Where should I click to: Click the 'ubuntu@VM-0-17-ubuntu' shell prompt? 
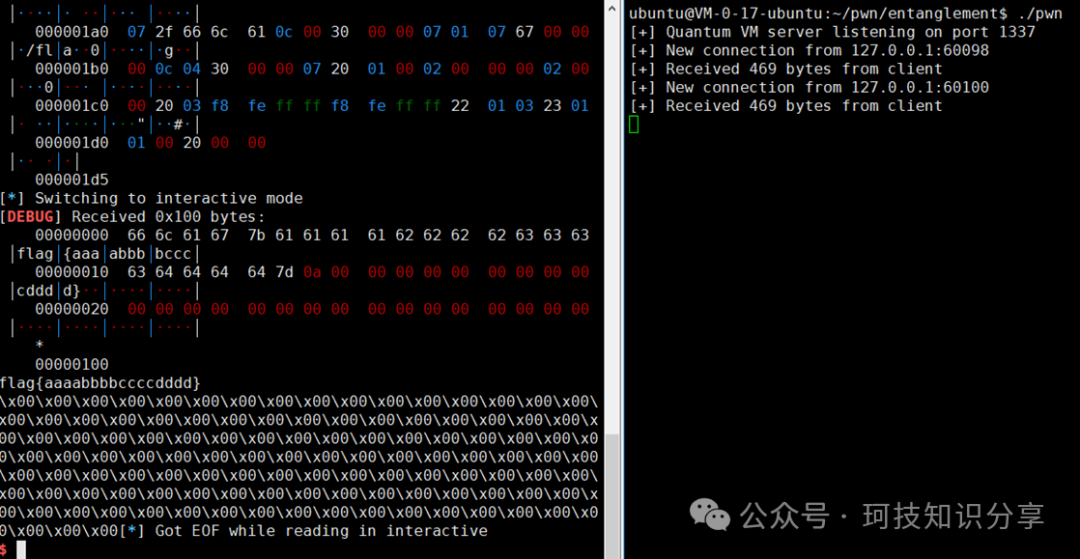(818, 13)
